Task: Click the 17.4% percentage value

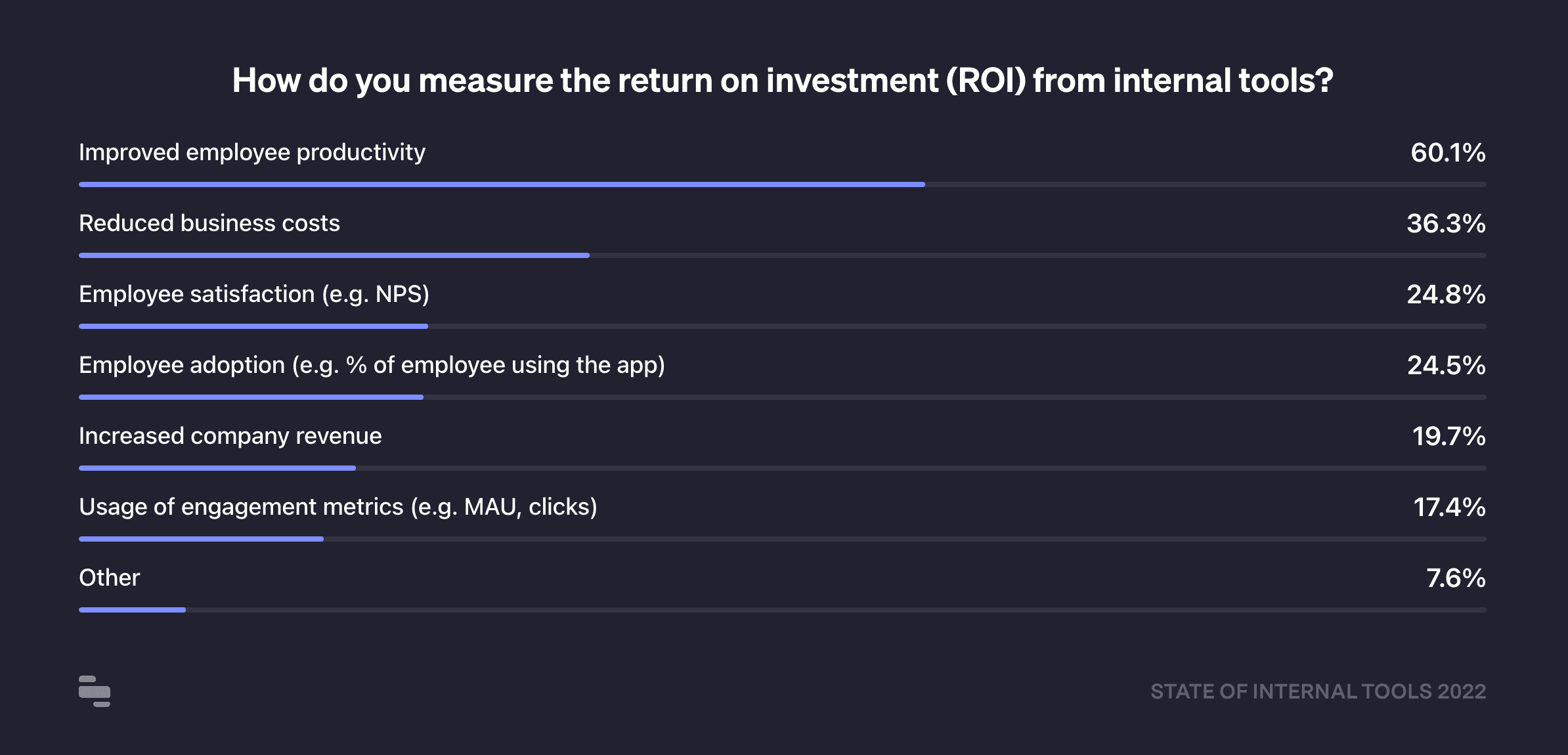Action: [x=1449, y=507]
